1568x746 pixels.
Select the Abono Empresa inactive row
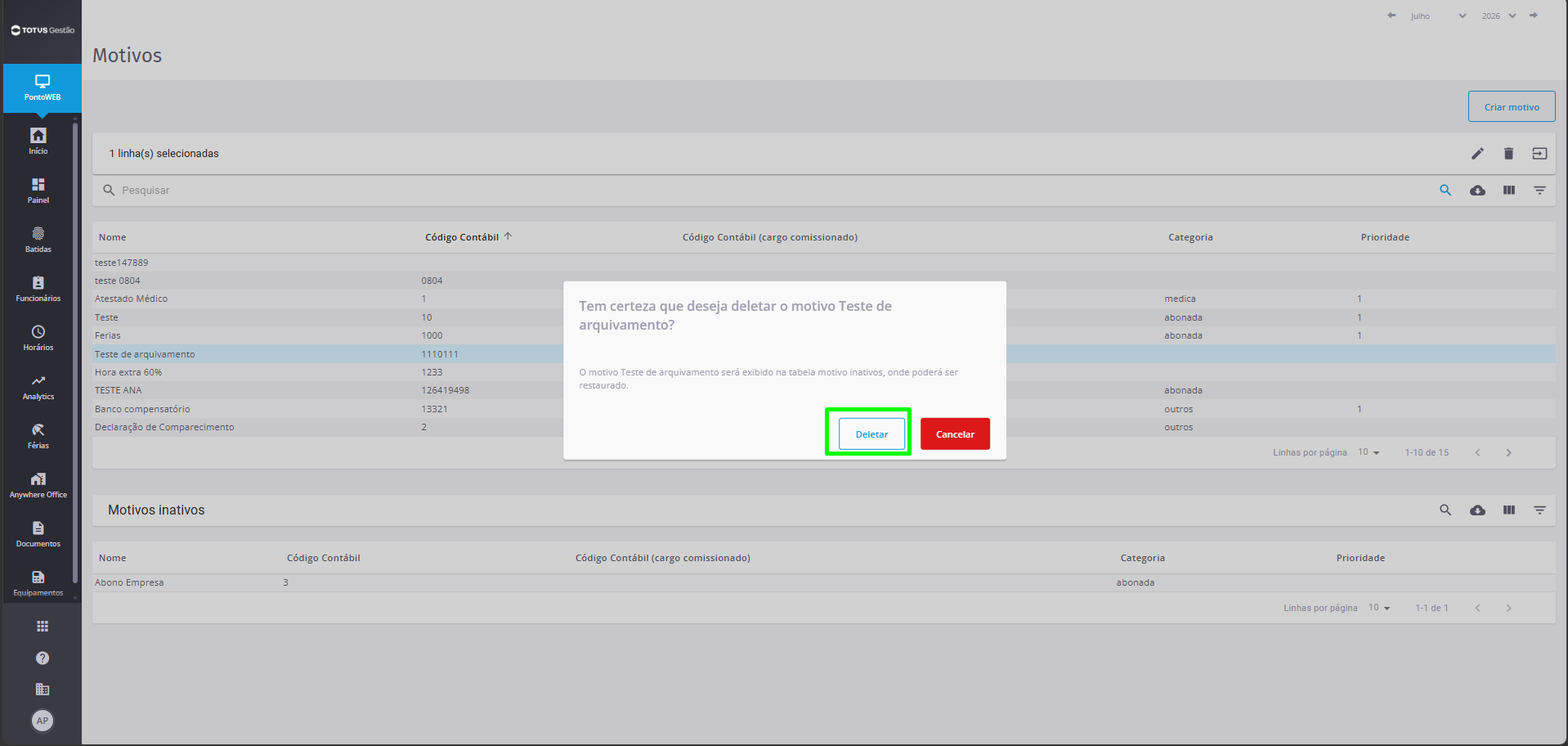[x=824, y=582]
